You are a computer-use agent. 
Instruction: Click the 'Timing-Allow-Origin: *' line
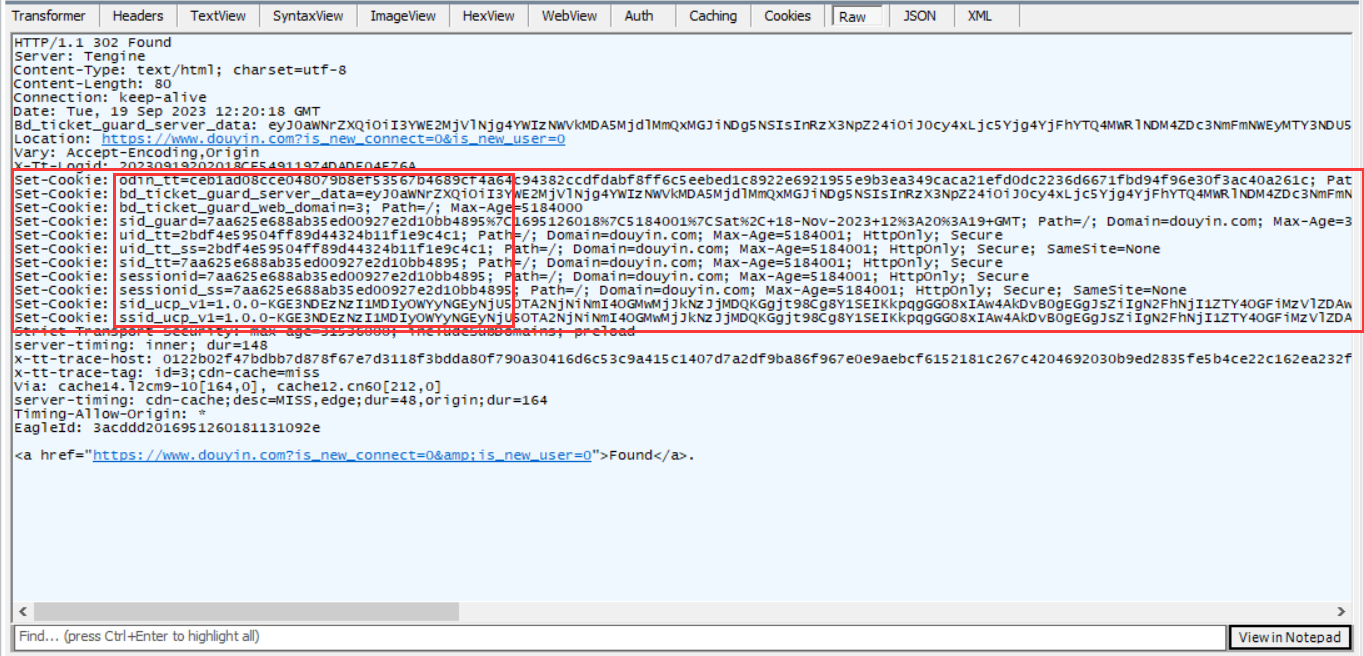pos(111,414)
